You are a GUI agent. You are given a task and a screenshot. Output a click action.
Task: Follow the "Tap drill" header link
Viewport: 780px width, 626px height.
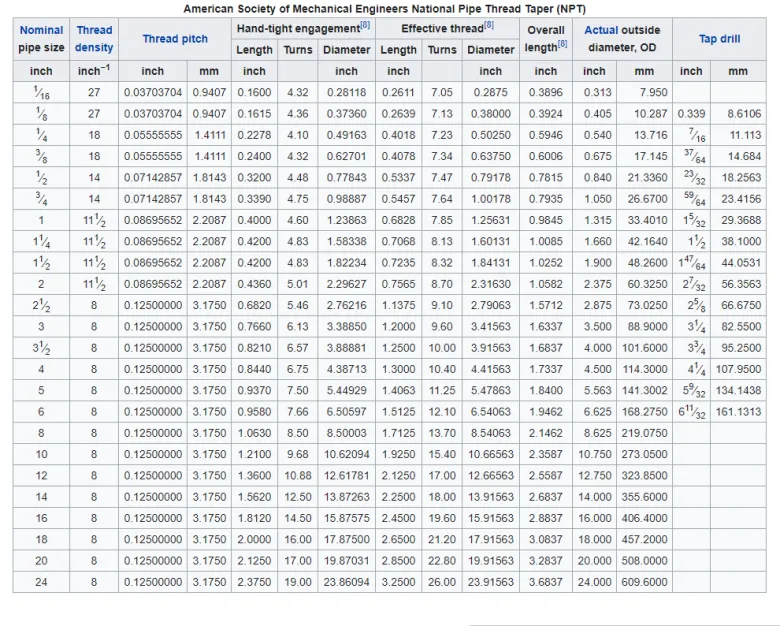coord(720,39)
